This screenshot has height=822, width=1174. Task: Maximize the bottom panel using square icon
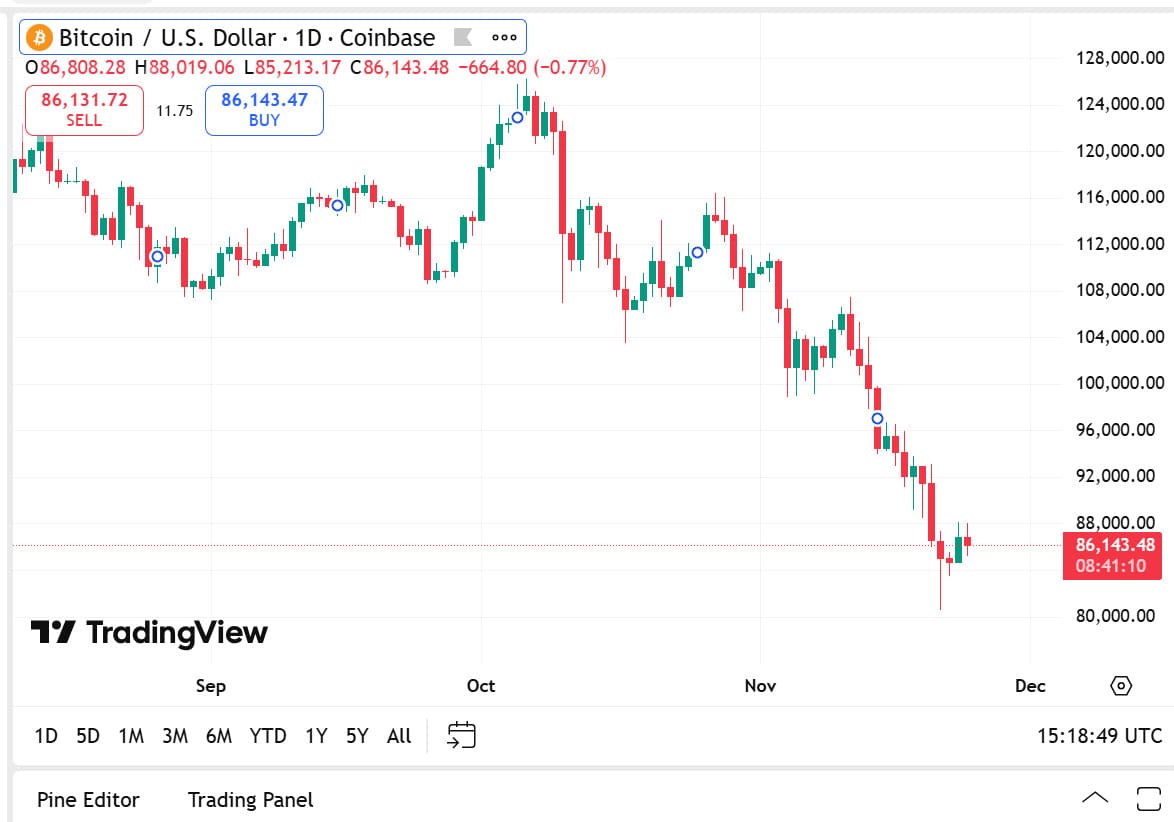click(x=1148, y=799)
